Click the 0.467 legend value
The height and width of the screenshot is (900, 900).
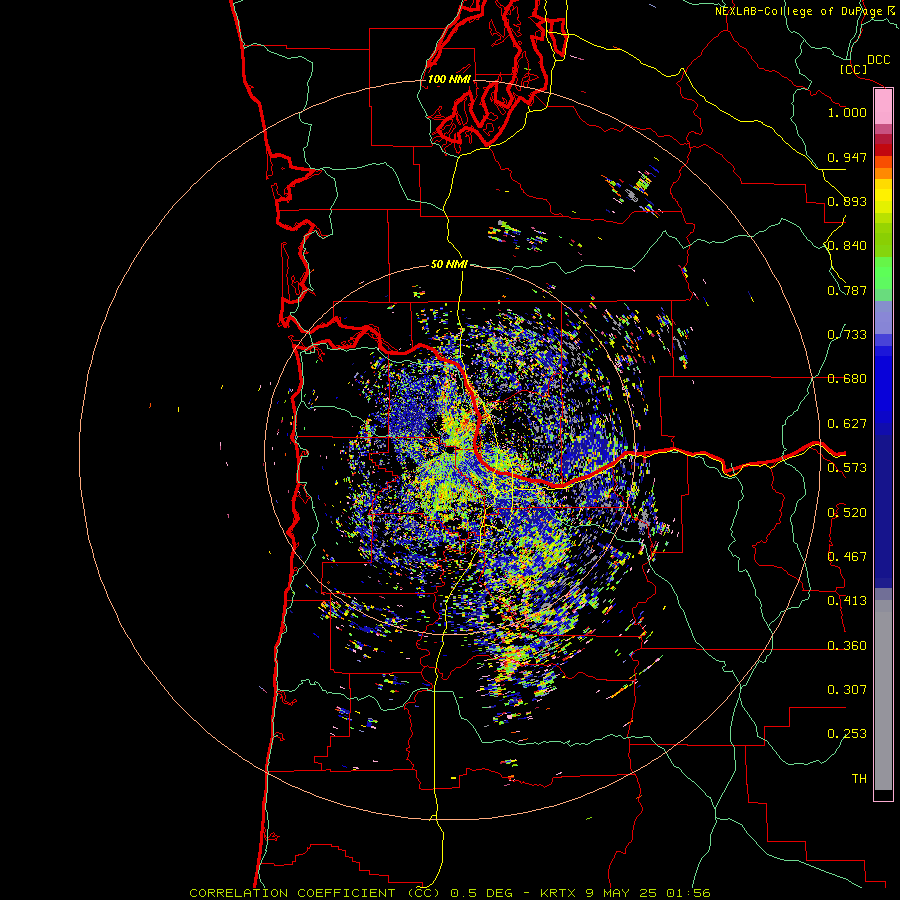click(x=847, y=557)
